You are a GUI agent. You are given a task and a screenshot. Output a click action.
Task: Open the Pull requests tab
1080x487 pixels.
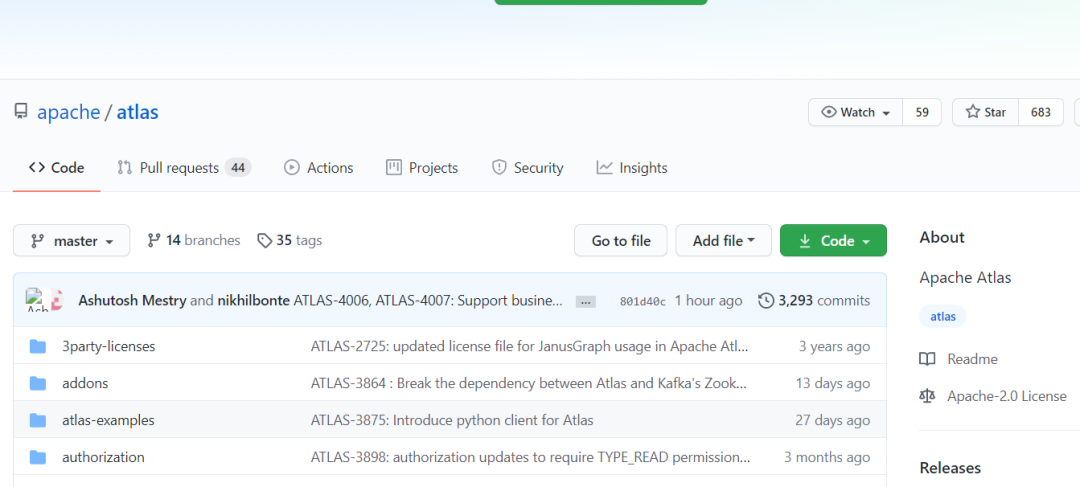click(184, 167)
